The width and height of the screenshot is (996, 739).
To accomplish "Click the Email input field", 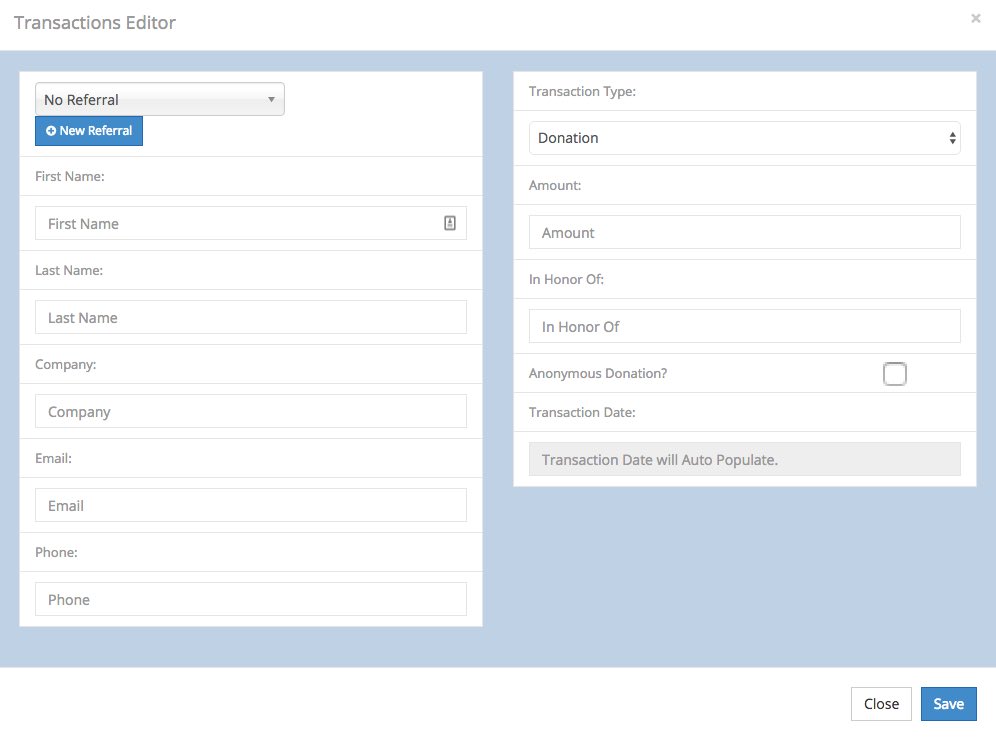I will coord(250,506).
